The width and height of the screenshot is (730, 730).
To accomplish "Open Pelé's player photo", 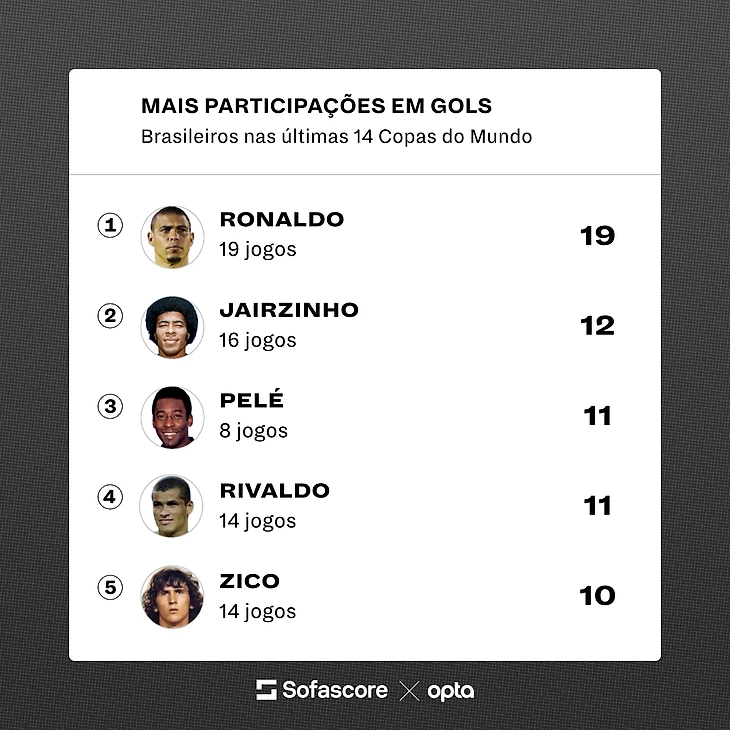I will coord(172,418).
